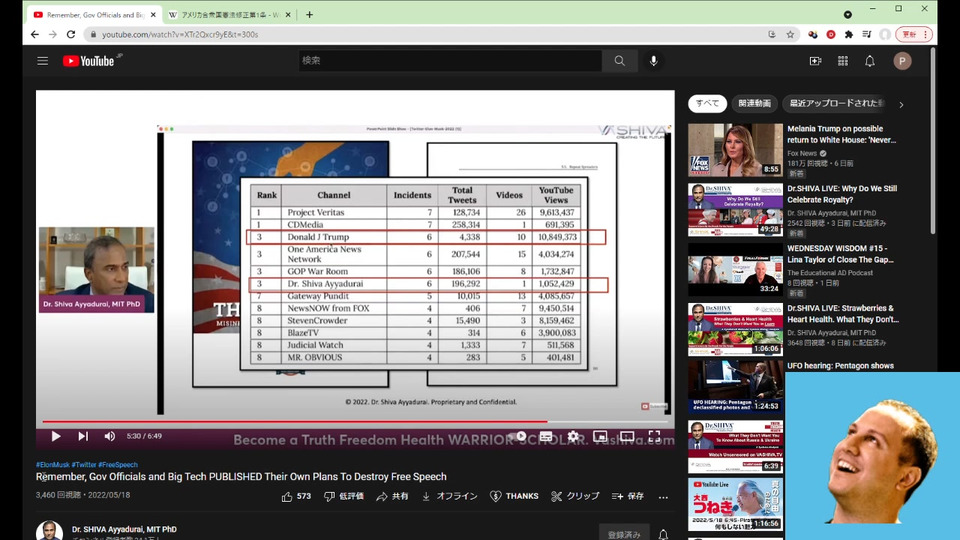
Task: Focus the YouTube search field
Action: pos(450,61)
